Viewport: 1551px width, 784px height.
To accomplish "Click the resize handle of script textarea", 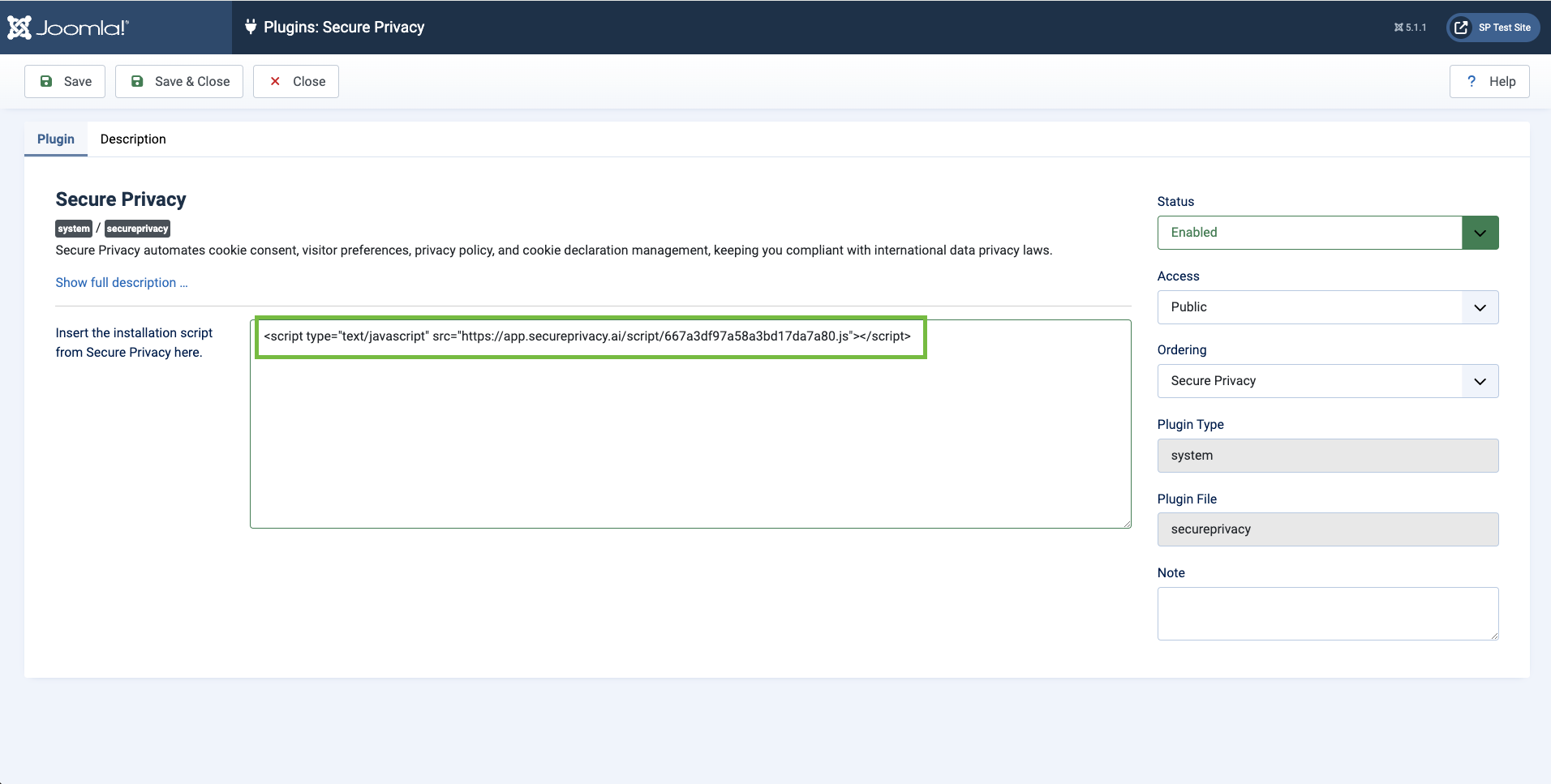I will pyautogui.click(x=1127, y=524).
